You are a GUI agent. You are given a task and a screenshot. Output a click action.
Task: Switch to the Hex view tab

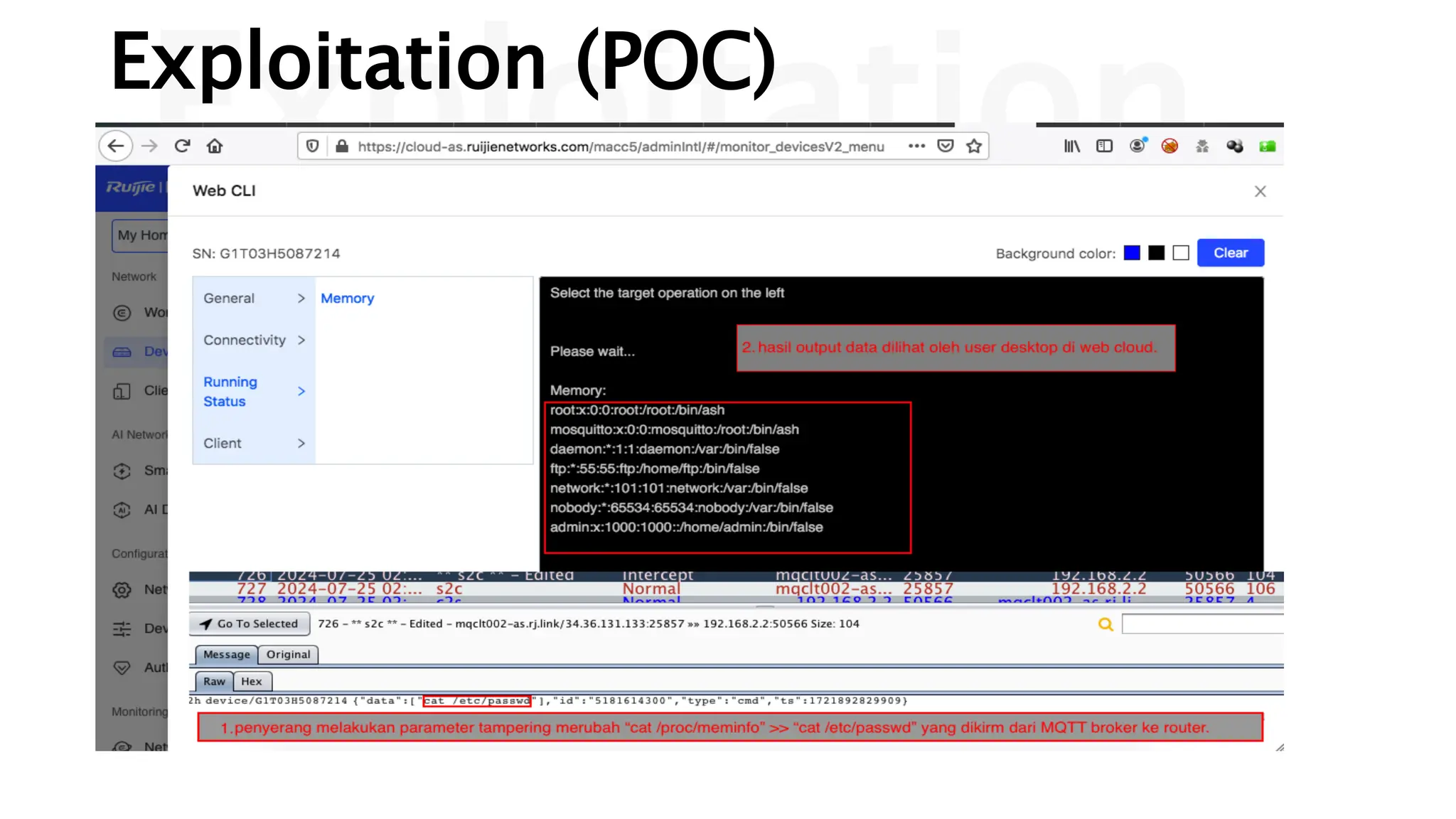pos(252,682)
